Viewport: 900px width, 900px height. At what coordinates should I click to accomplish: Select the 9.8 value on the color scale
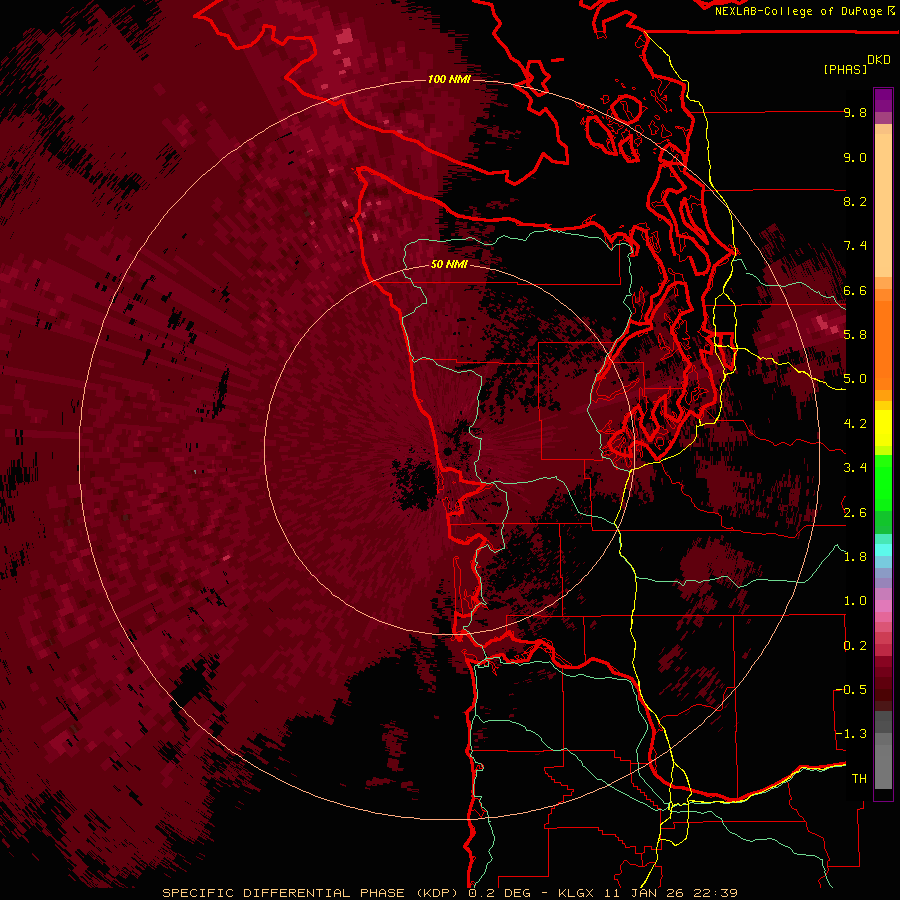[855, 112]
